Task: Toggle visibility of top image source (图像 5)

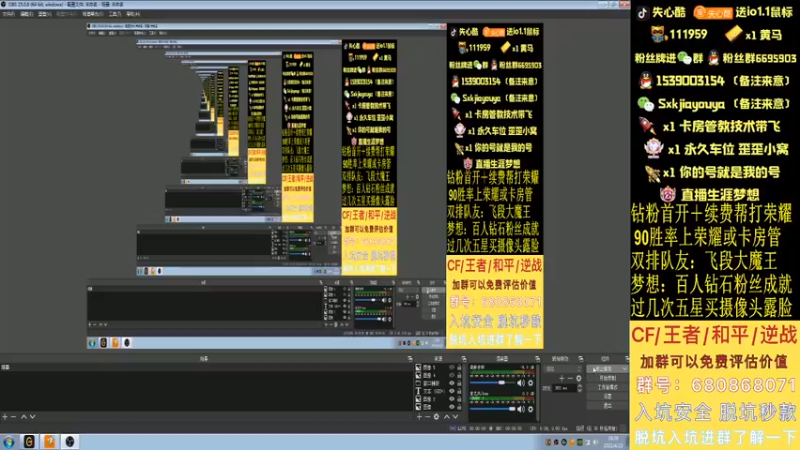Action: coord(452,367)
